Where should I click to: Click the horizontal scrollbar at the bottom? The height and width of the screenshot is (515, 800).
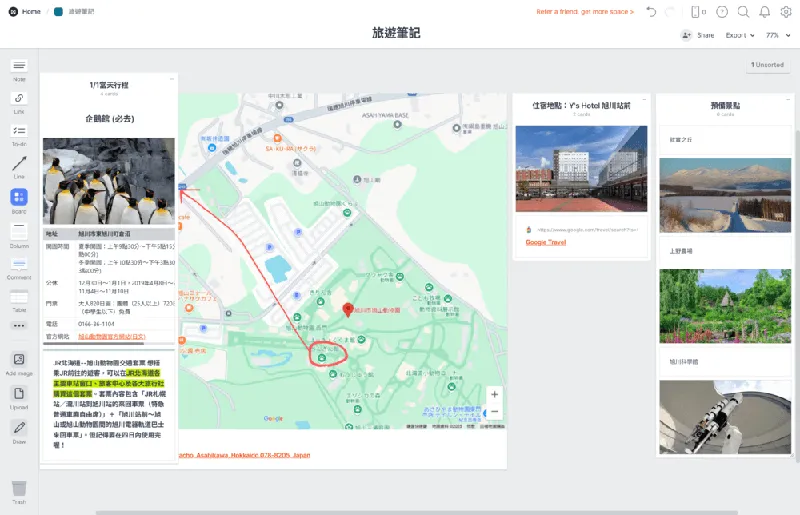point(416,512)
